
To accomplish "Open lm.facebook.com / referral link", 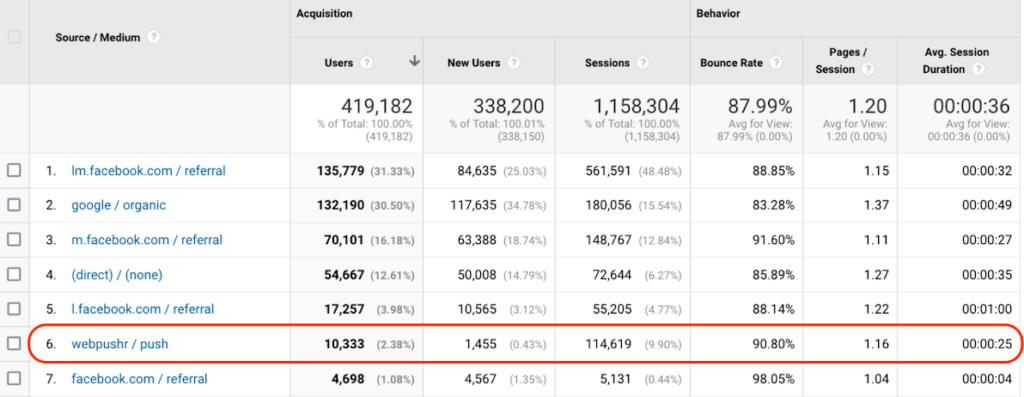I will point(148,171).
